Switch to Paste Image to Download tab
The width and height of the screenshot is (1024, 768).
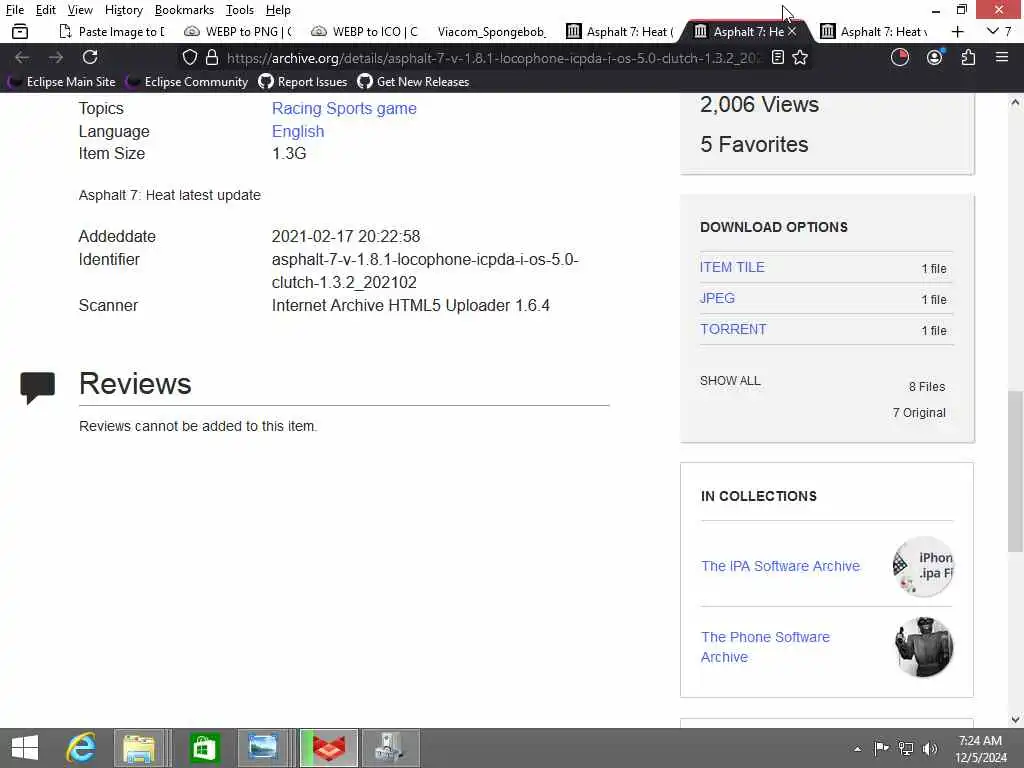[112, 31]
